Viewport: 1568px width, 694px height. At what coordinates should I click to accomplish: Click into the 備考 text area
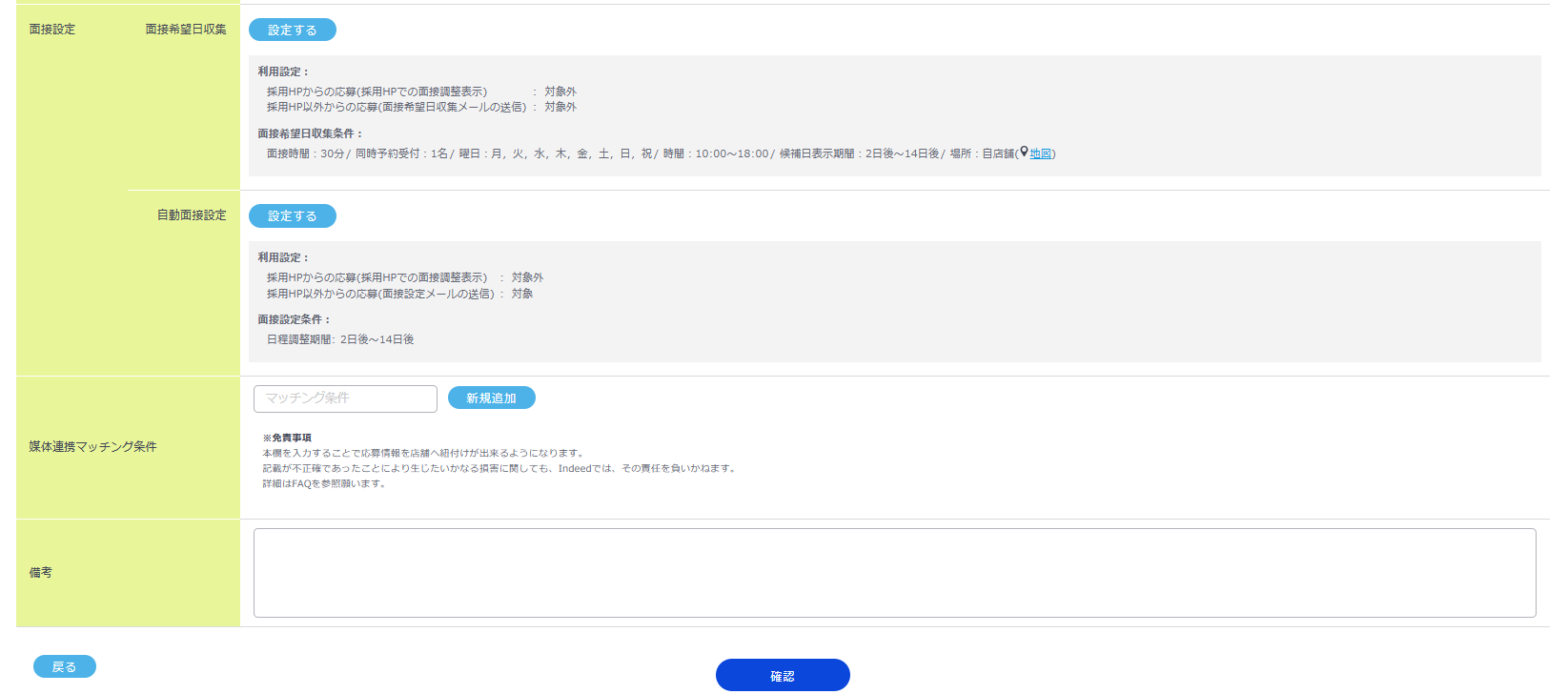pyautogui.click(x=894, y=573)
